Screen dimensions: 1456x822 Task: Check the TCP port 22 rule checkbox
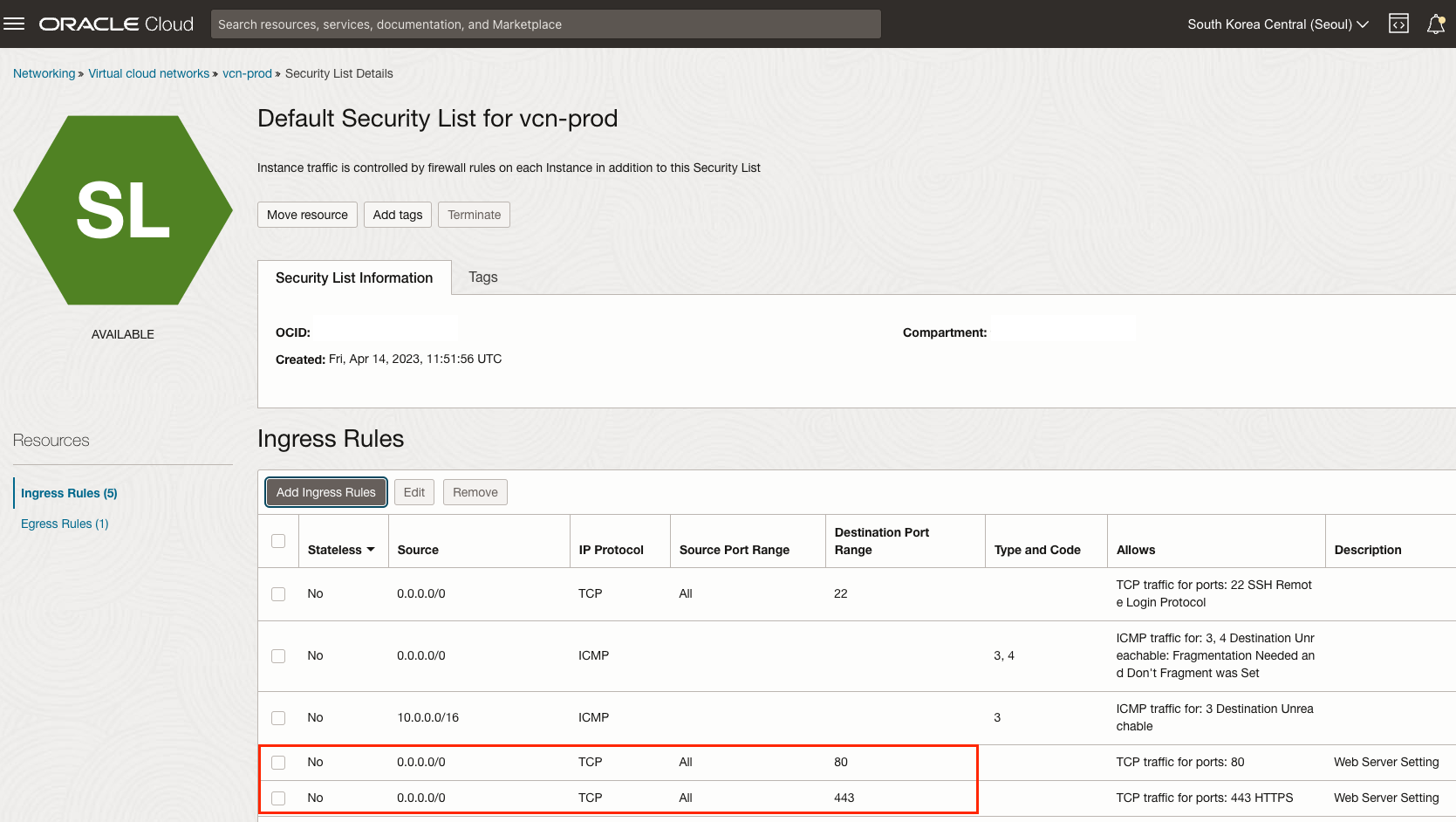tap(278, 594)
